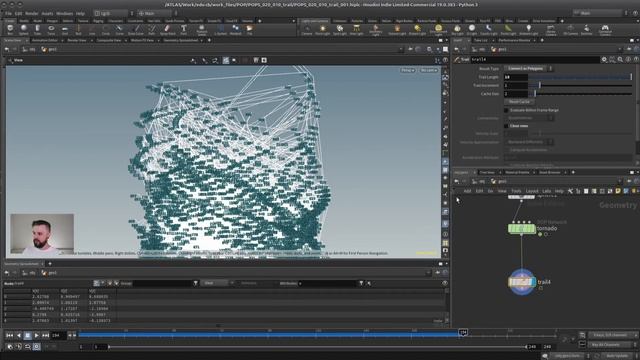Expand the viewport network path dropdown
This screenshot has width=640, height=360.
400,49
